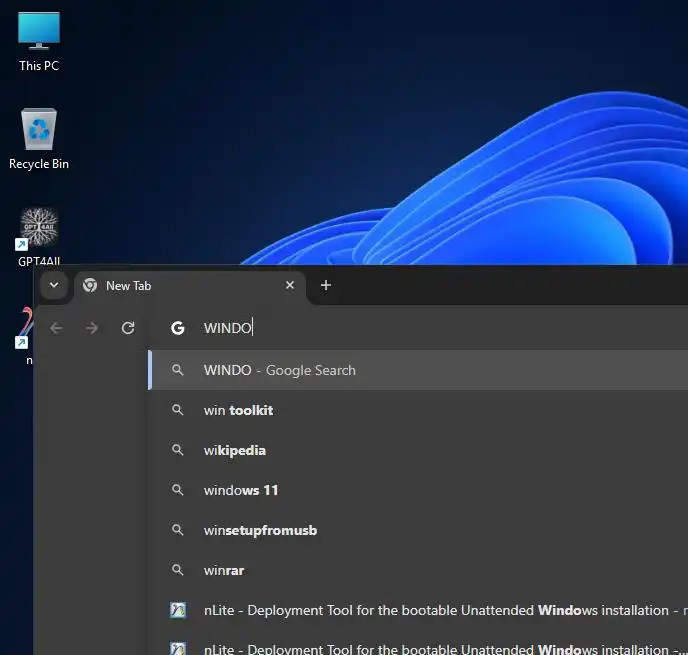The height and width of the screenshot is (655, 688).
Task: Click the Google G icon in address bar
Action: click(178, 328)
